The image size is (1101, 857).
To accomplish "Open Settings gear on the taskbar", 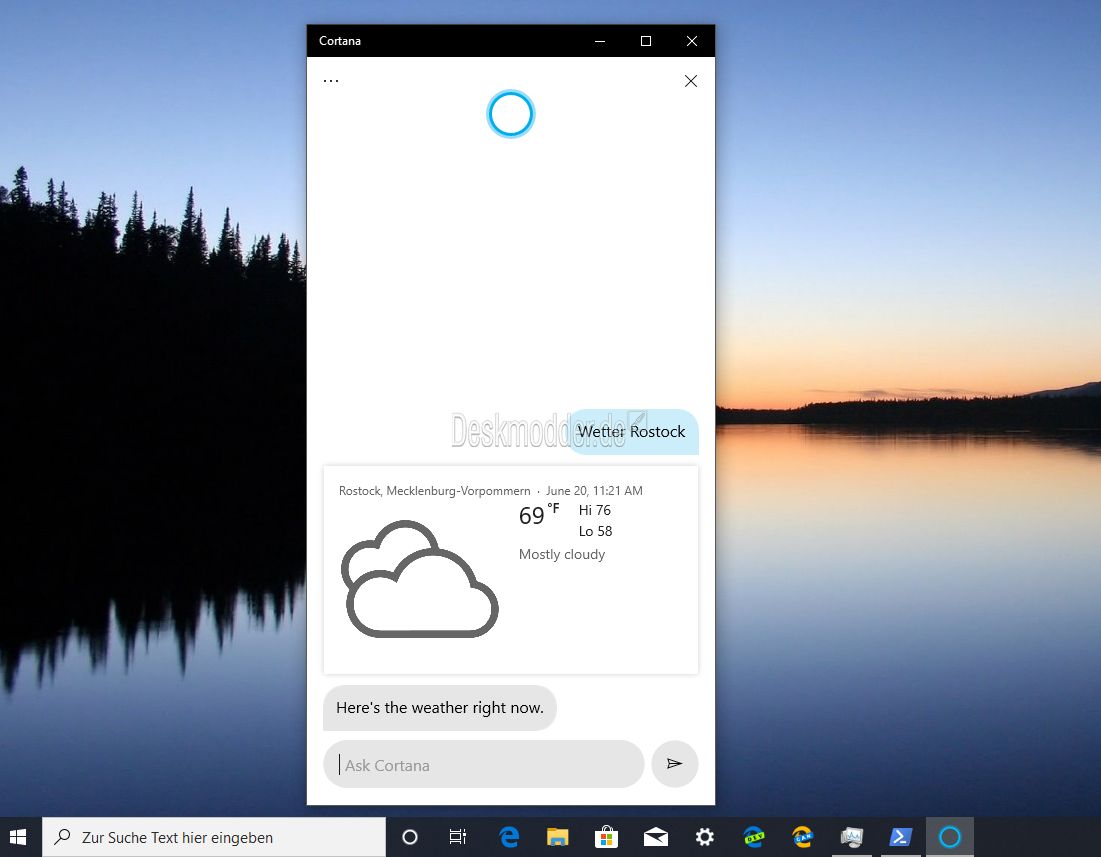I will click(704, 837).
